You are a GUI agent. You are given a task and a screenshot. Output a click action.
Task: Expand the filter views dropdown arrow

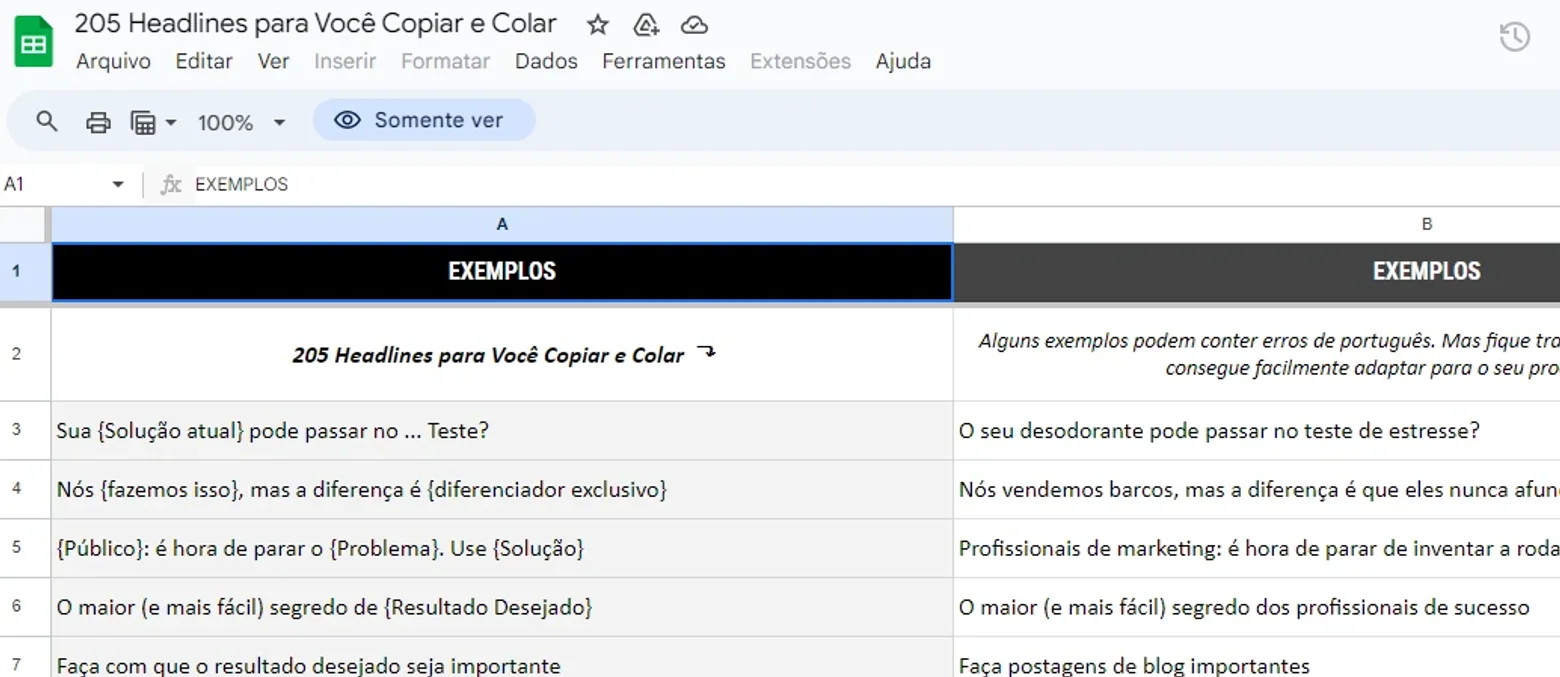coord(171,123)
